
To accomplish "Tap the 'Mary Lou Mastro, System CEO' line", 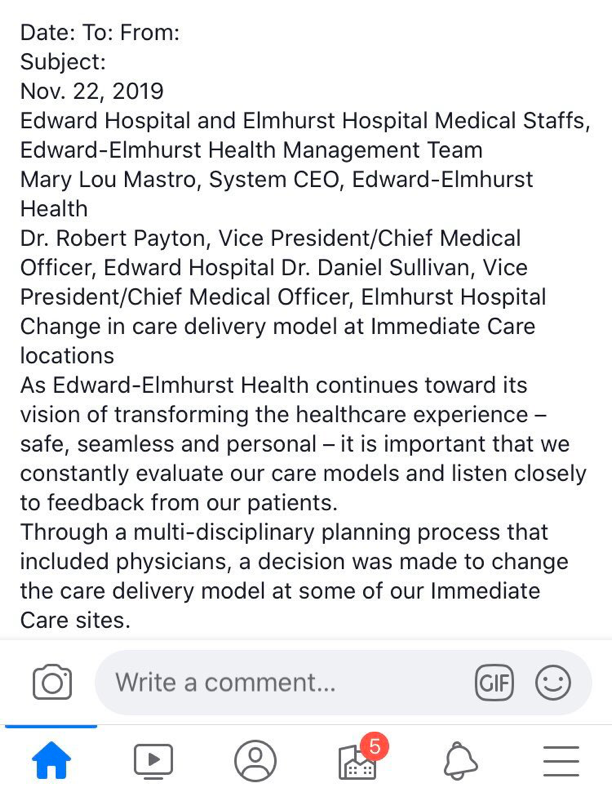I will [277, 180].
